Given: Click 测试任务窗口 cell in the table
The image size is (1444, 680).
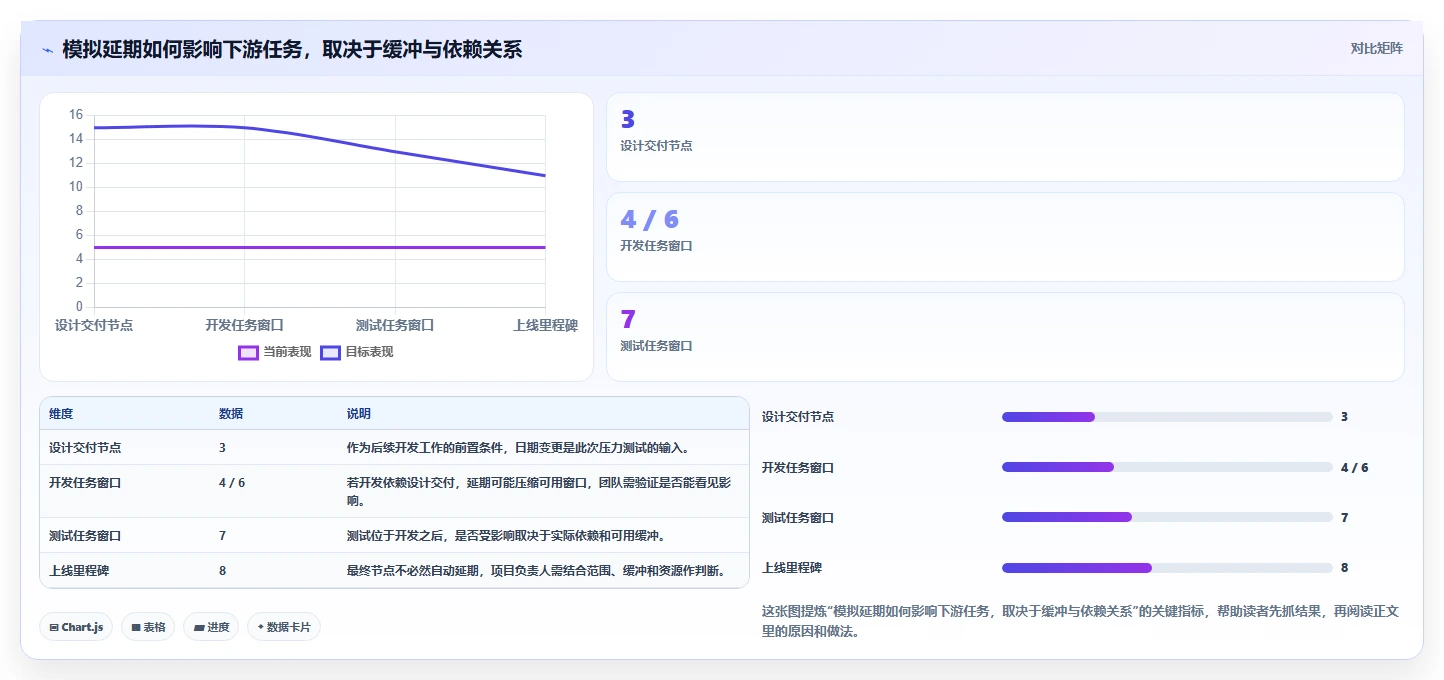Looking at the screenshot, I should tap(85, 536).
